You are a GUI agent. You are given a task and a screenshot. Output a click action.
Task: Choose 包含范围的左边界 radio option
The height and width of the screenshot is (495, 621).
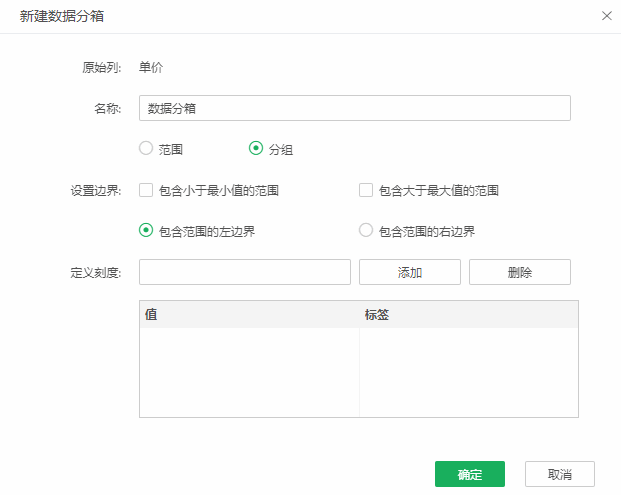[146, 231]
